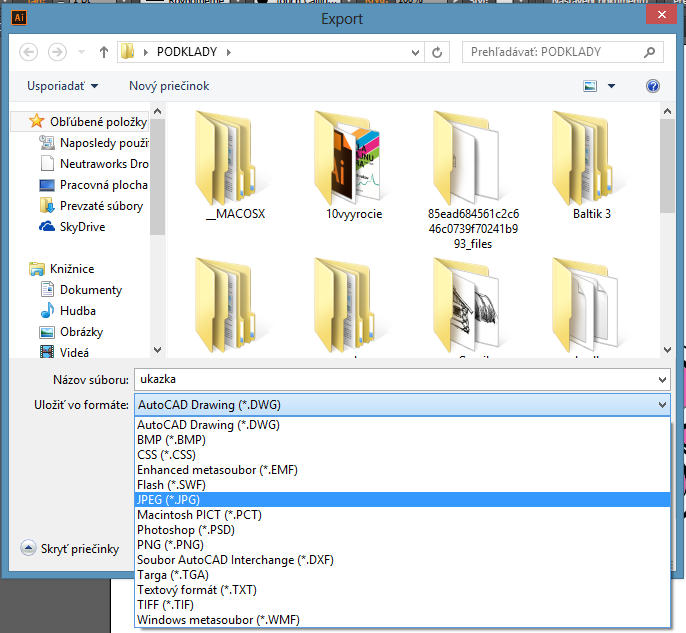Click the Up one level arrow icon
686x633 pixels.
[104, 51]
